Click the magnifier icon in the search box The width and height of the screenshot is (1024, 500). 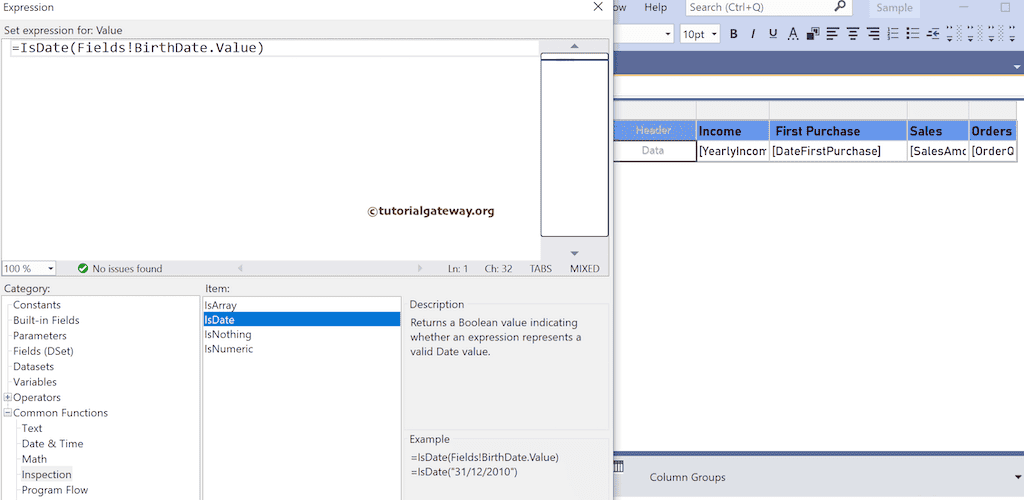(x=840, y=7)
